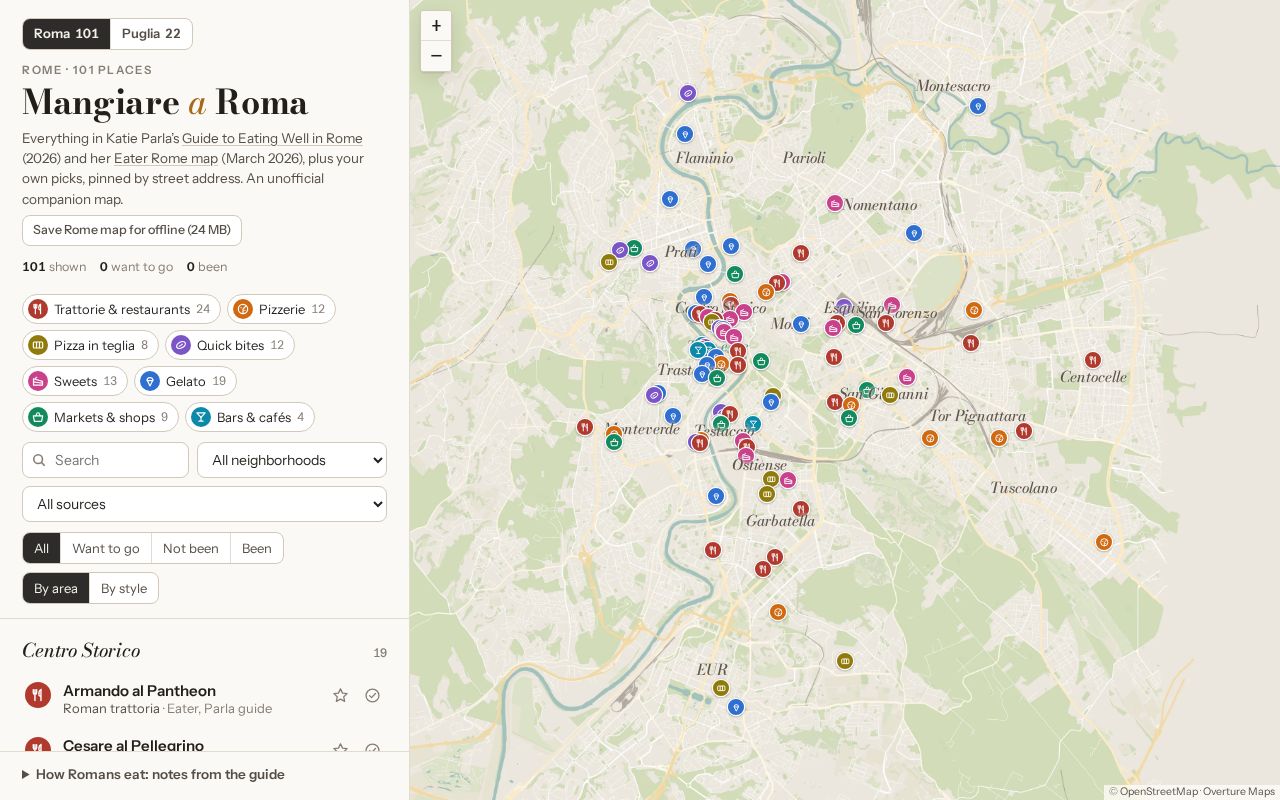Toggle Quick bites category filter
The width and height of the screenshot is (1280, 800).
230,345
